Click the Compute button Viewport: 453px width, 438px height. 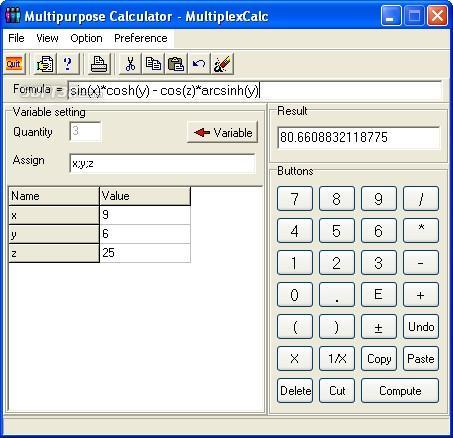click(x=400, y=391)
